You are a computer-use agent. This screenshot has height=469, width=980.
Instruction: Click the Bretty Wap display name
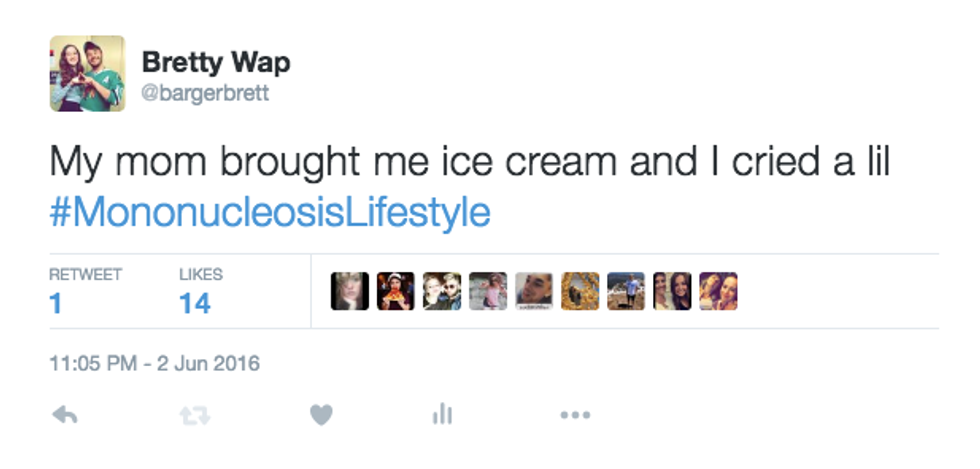[215, 62]
